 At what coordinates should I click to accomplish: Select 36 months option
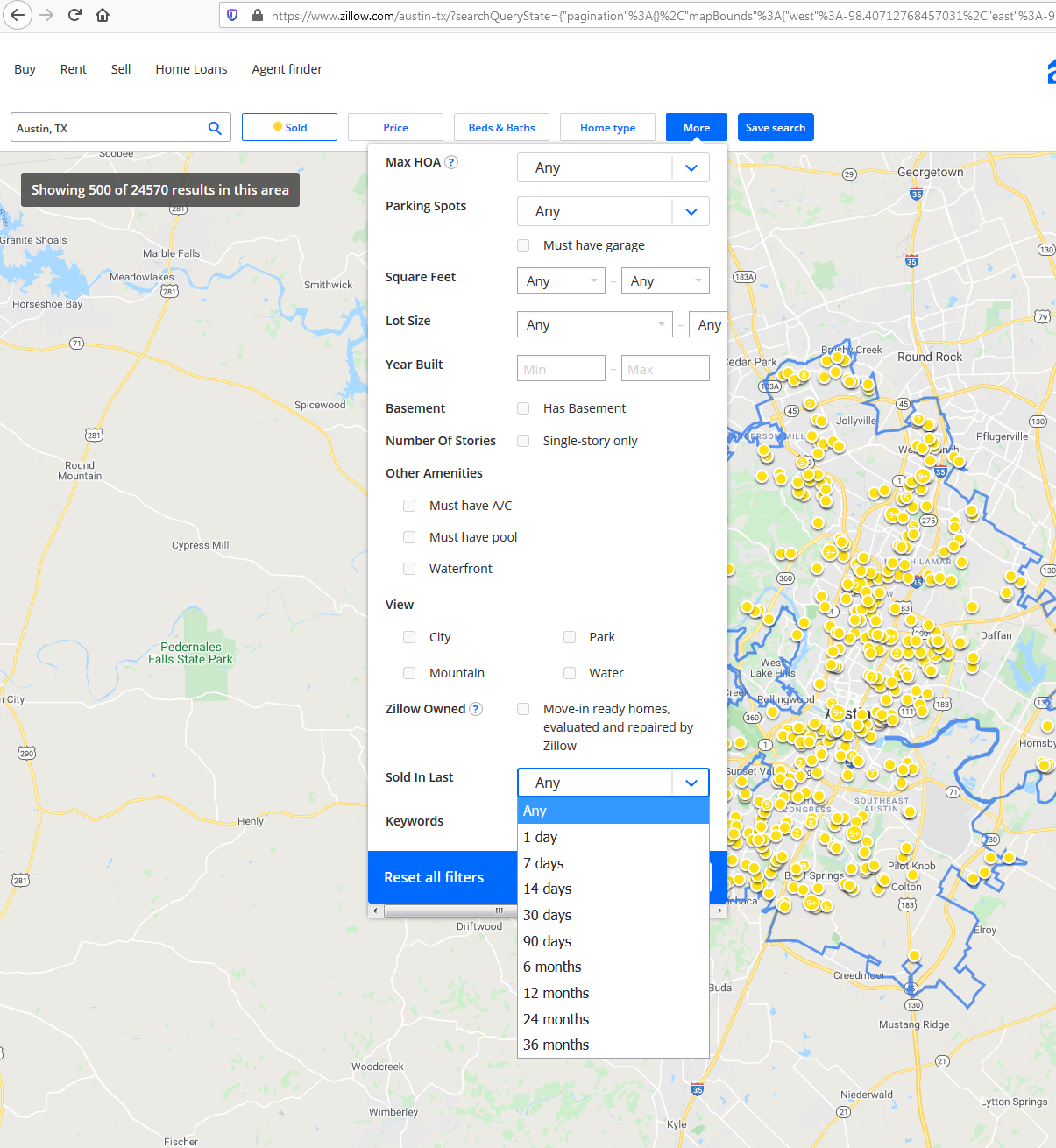[613, 1045]
